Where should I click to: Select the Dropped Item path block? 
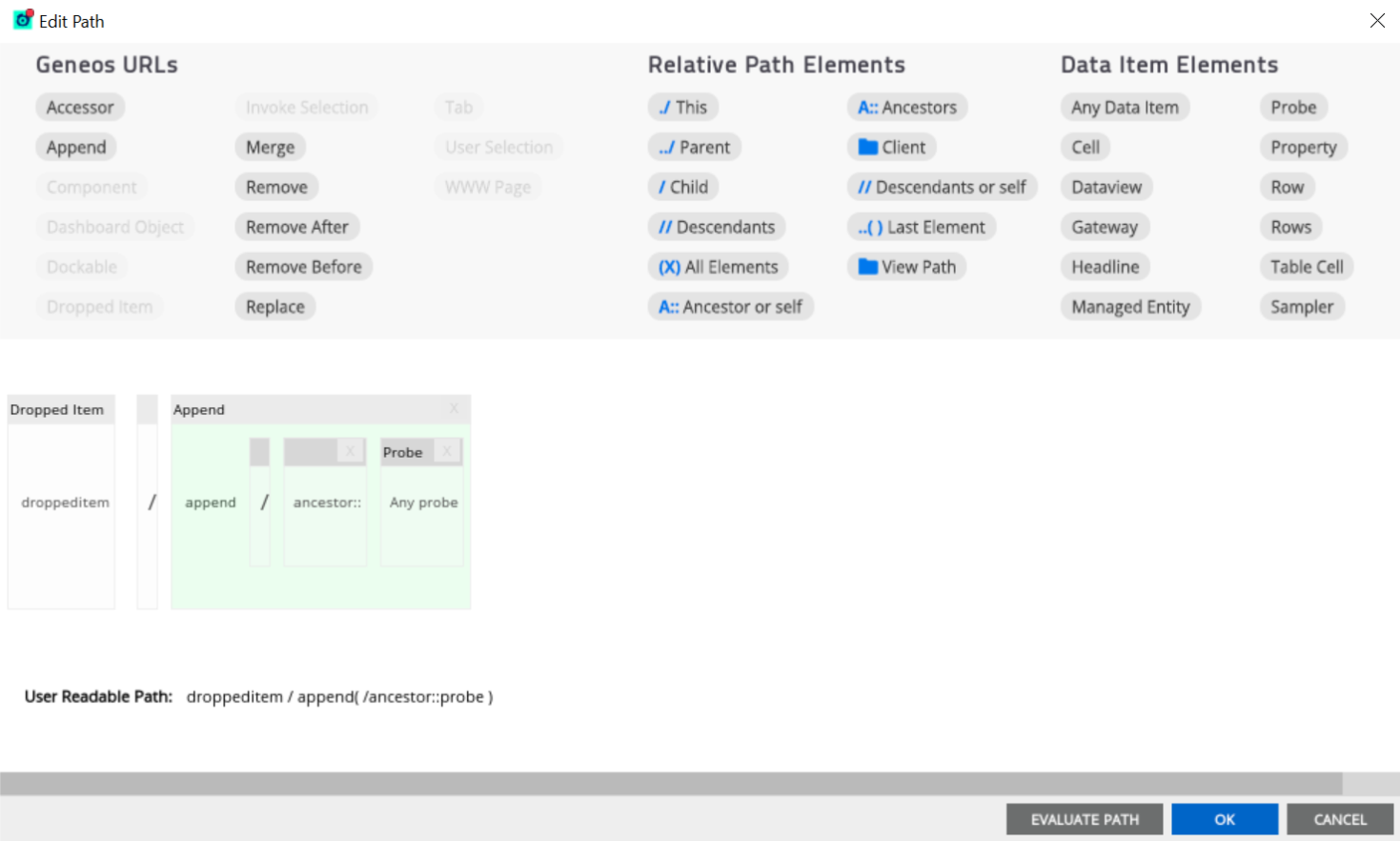coord(61,502)
